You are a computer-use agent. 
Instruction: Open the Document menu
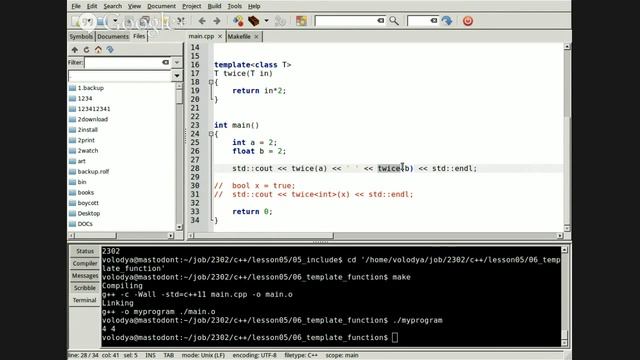coord(162,6)
